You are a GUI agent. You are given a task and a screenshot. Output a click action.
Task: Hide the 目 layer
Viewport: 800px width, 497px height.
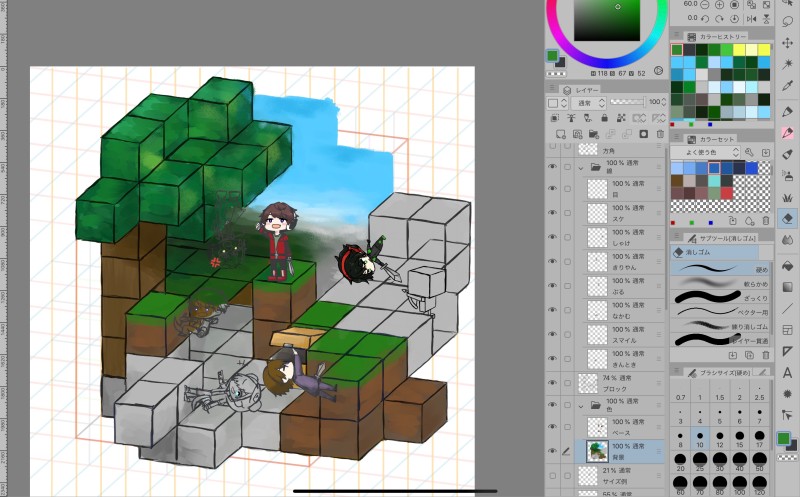(552, 188)
